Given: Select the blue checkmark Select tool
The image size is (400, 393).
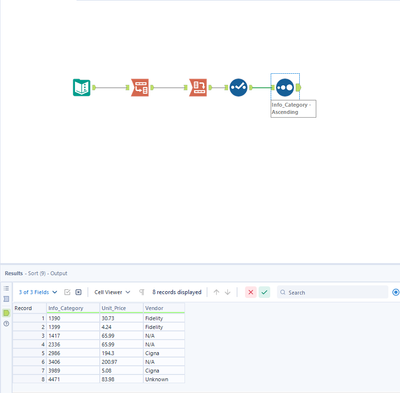Looking at the screenshot, I should [x=238, y=88].
